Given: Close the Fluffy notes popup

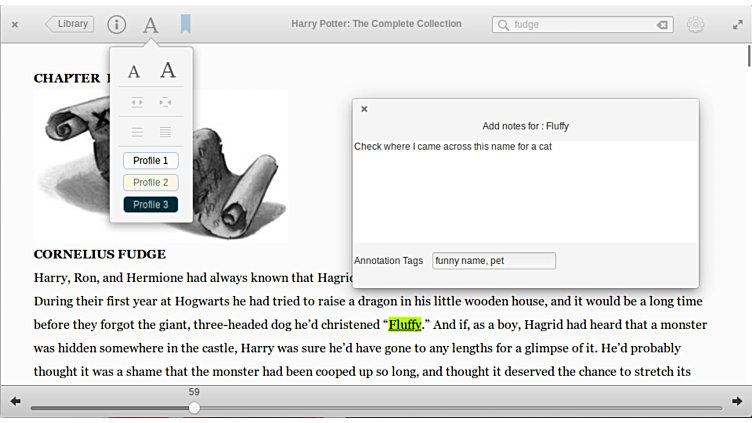Looking at the screenshot, I should (364, 109).
